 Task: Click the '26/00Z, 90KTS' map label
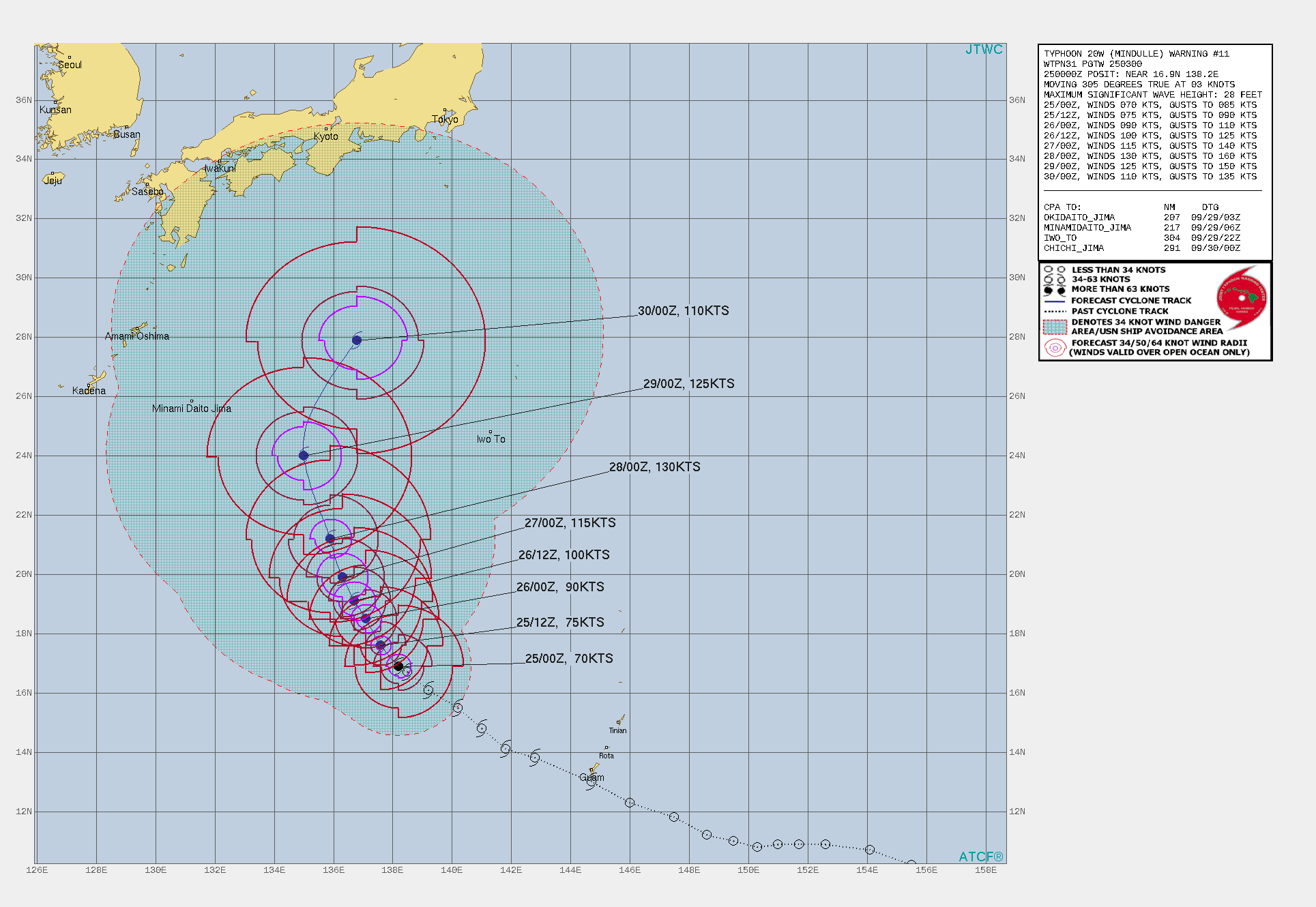pos(560,587)
